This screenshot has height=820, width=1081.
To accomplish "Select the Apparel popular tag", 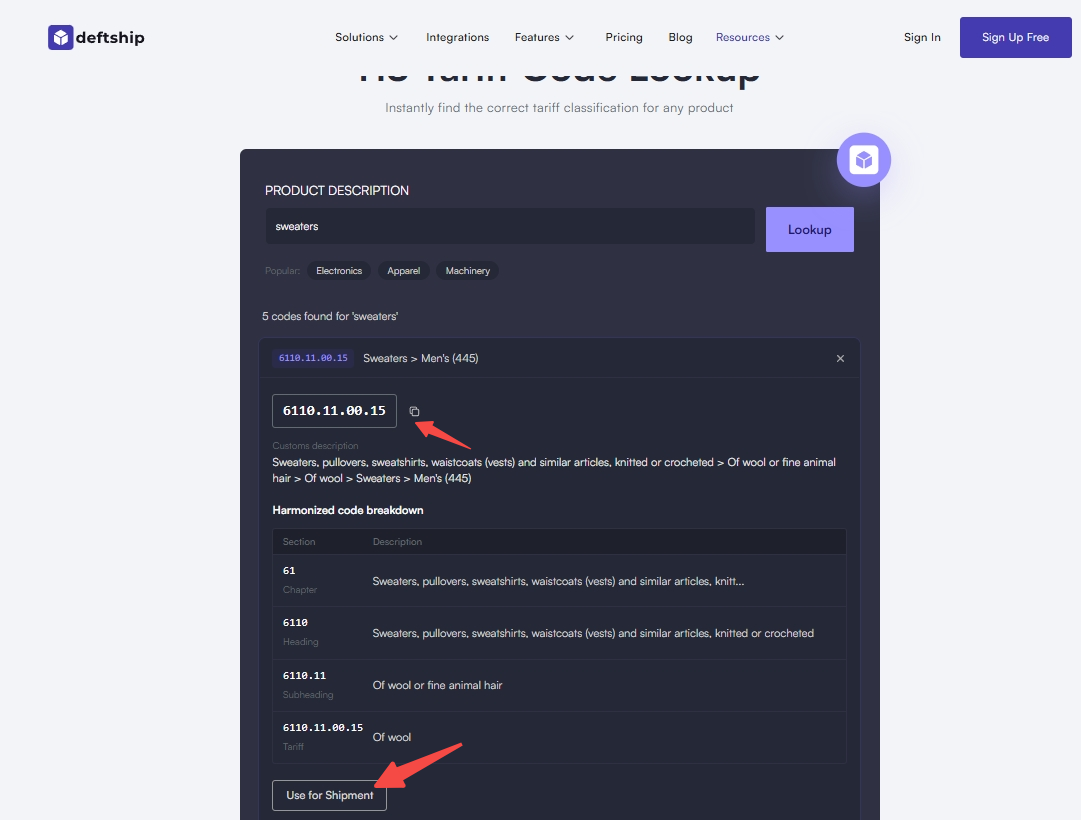I will 404,271.
